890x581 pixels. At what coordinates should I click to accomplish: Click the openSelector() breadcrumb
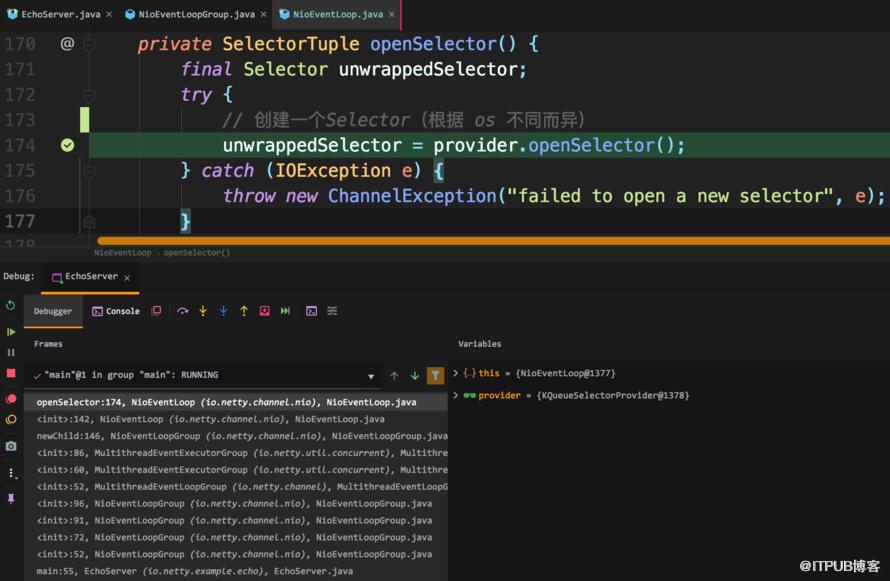click(x=197, y=252)
